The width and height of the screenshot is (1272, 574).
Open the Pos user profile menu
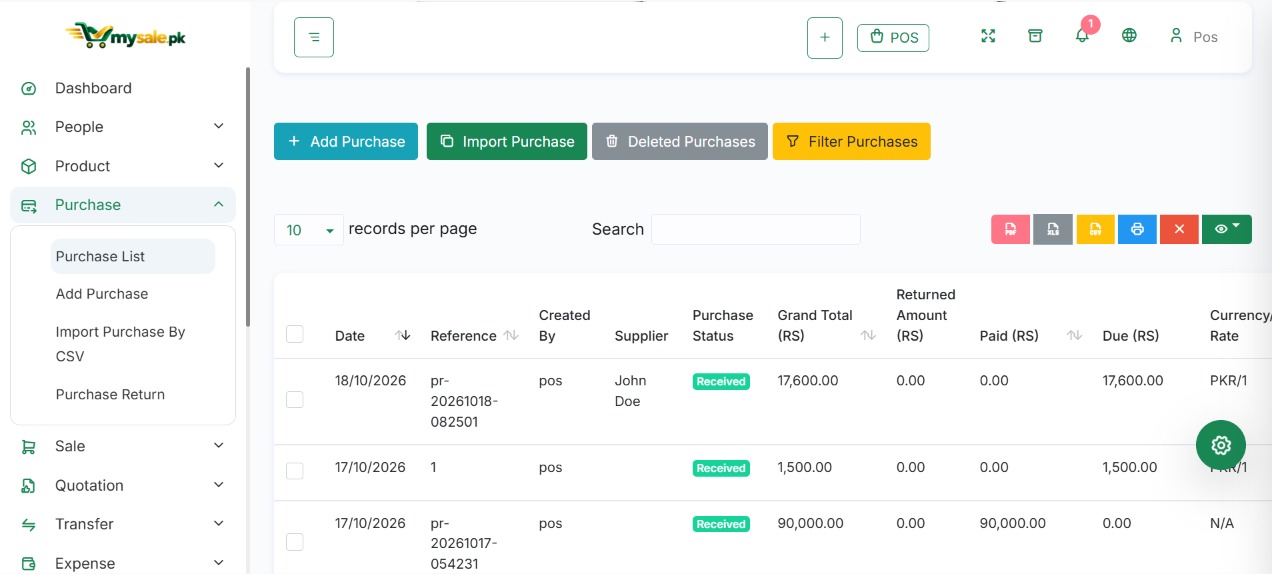(x=1193, y=36)
